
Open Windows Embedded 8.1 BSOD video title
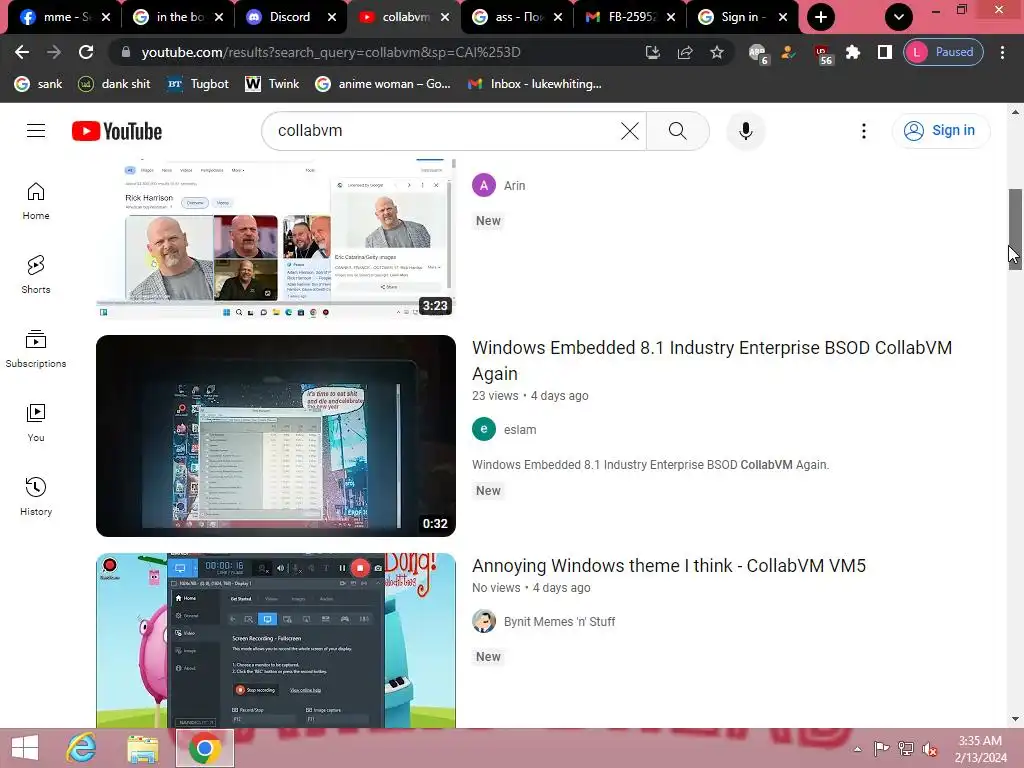712,360
